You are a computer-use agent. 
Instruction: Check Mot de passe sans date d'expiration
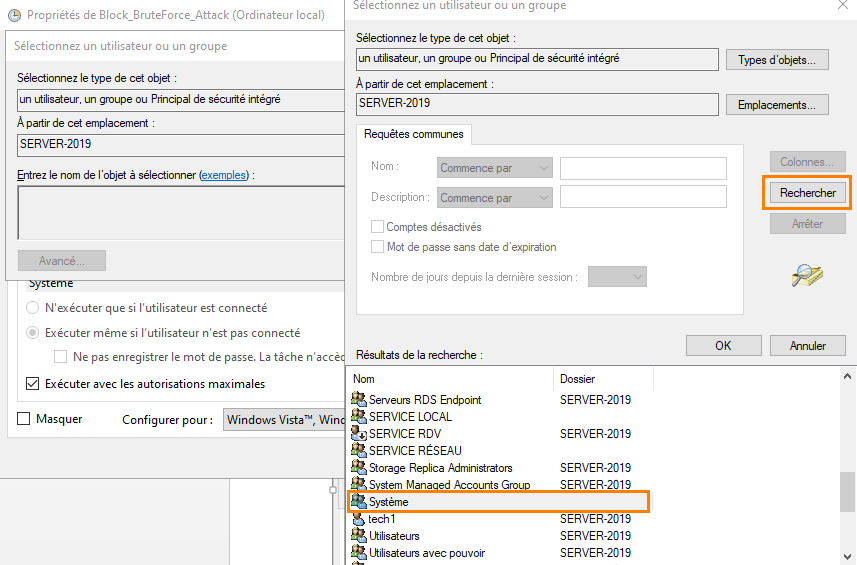click(x=378, y=247)
